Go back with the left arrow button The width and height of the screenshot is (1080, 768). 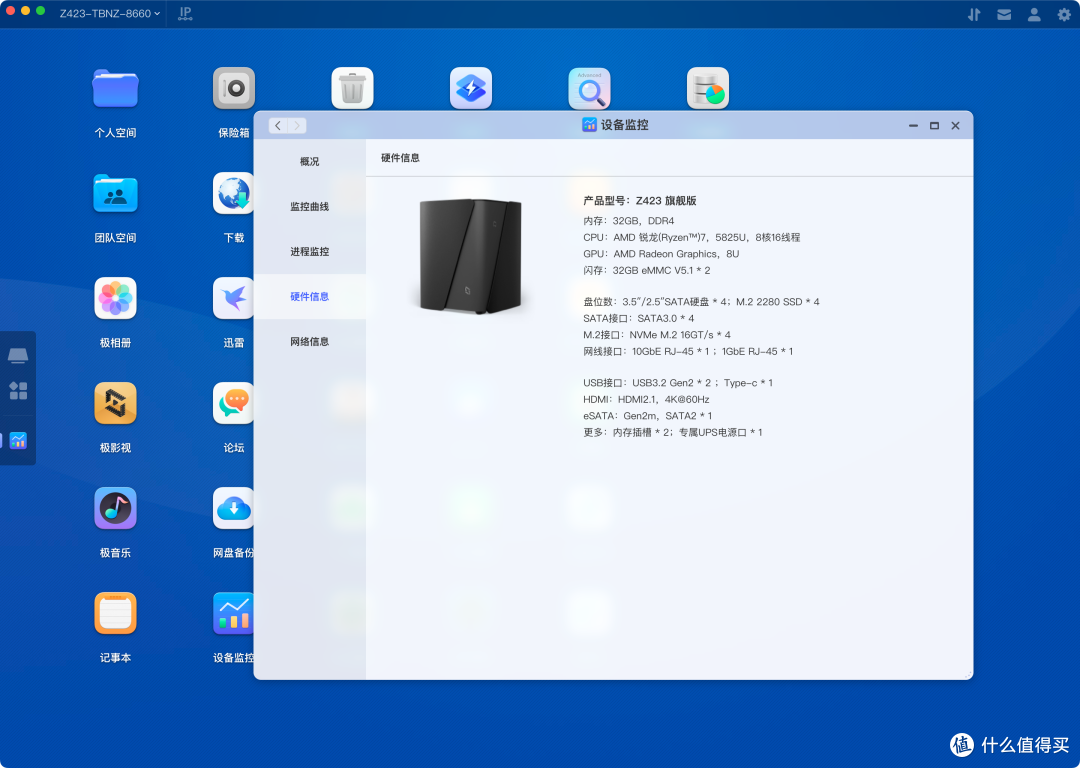pyautogui.click(x=278, y=125)
